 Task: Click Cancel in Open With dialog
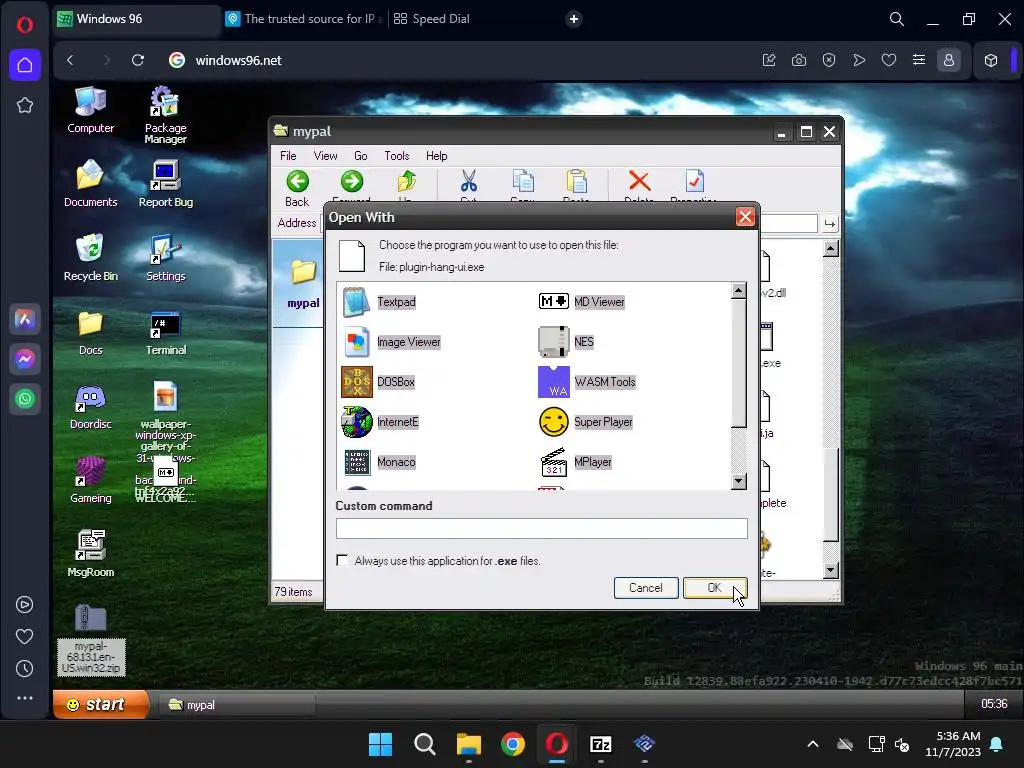[645, 588]
